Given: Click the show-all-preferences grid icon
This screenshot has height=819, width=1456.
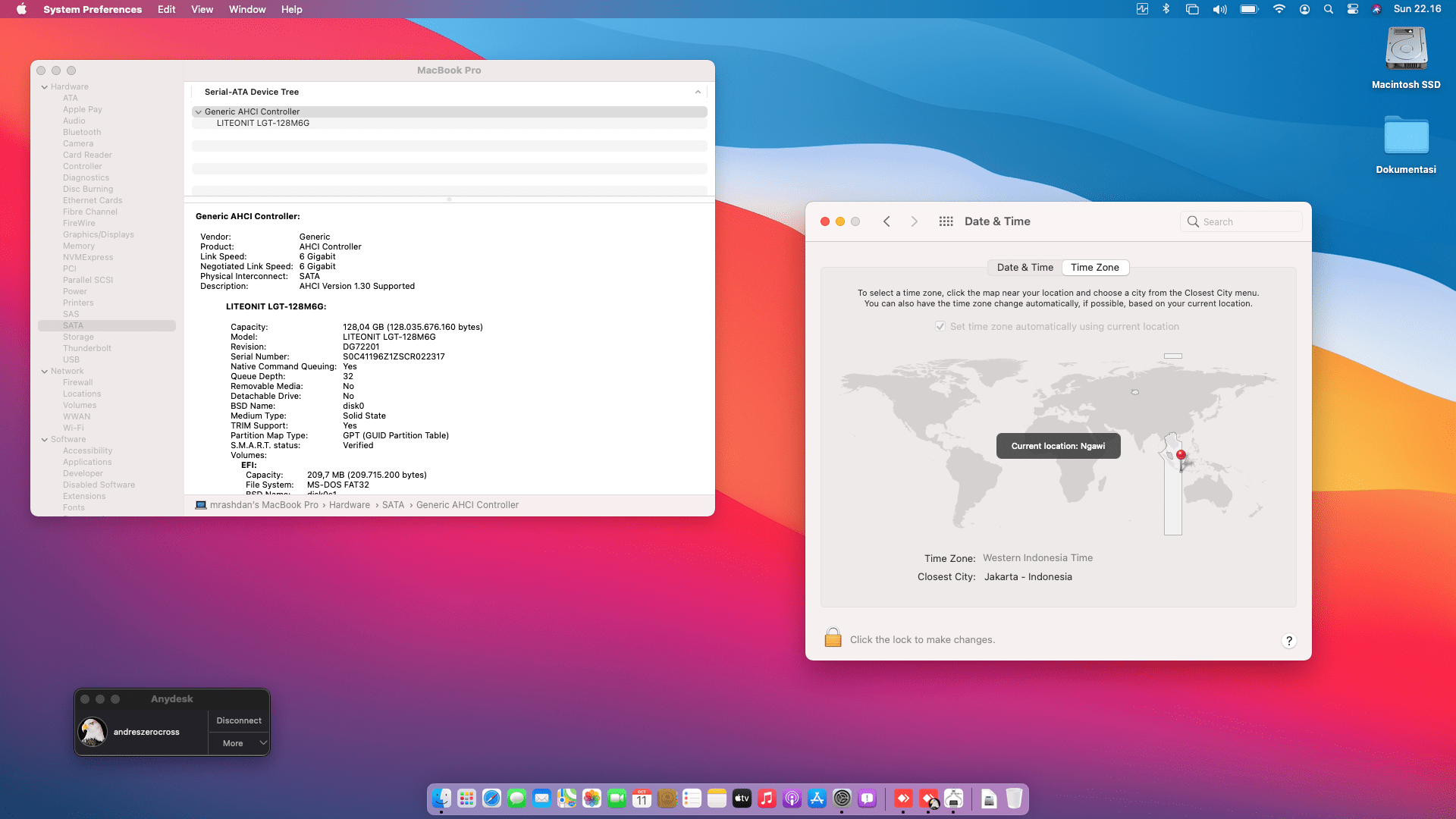Looking at the screenshot, I should 946,221.
